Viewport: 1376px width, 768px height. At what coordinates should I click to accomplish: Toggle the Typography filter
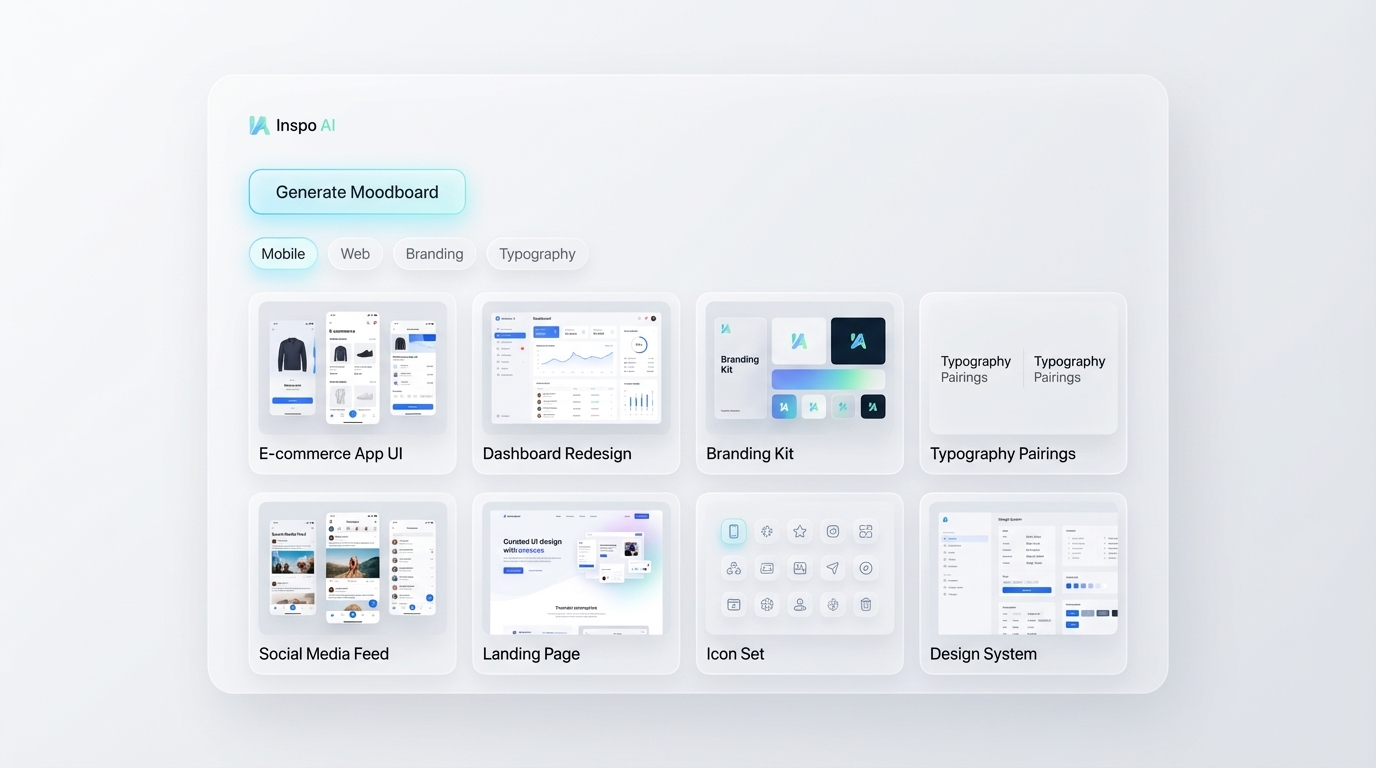pyautogui.click(x=537, y=253)
